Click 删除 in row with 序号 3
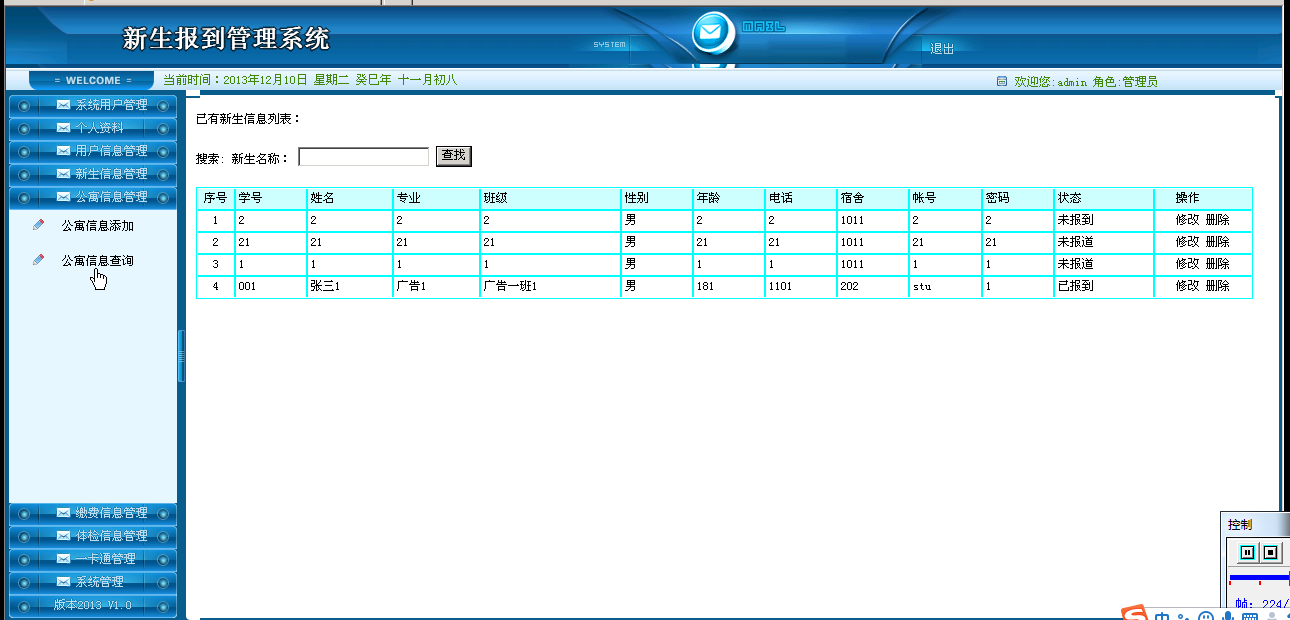 click(1217, 264)
